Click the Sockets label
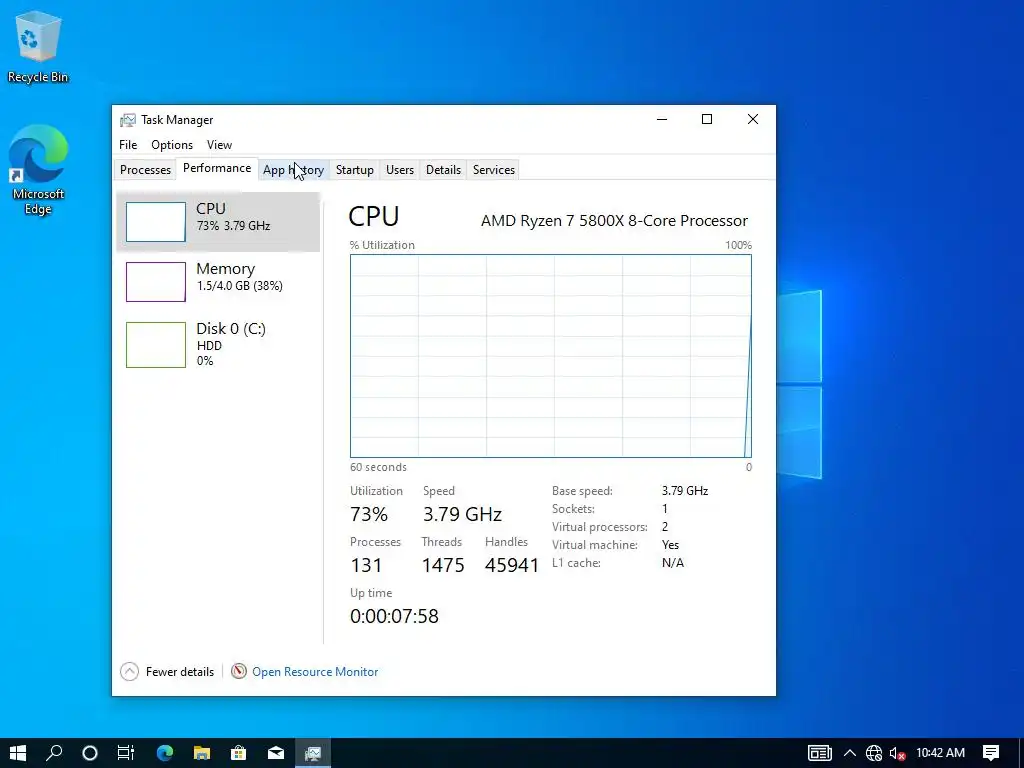1024x768 pixels. coord(573,509)
